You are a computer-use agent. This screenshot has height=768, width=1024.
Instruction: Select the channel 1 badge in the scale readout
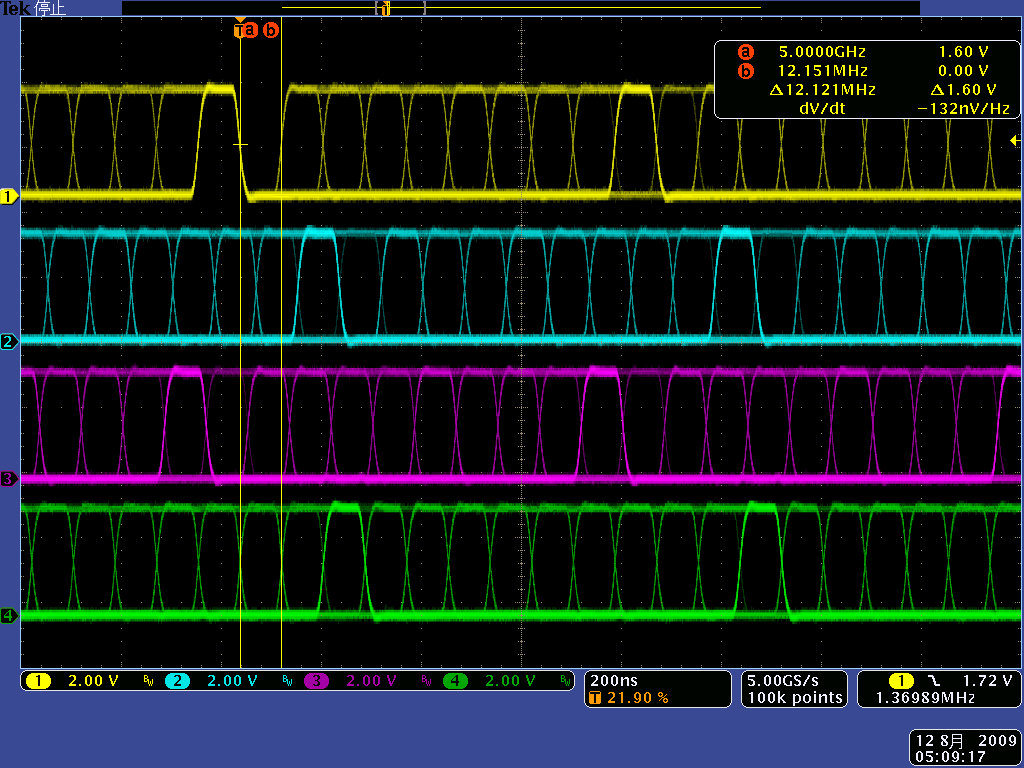tap(39, 681)
